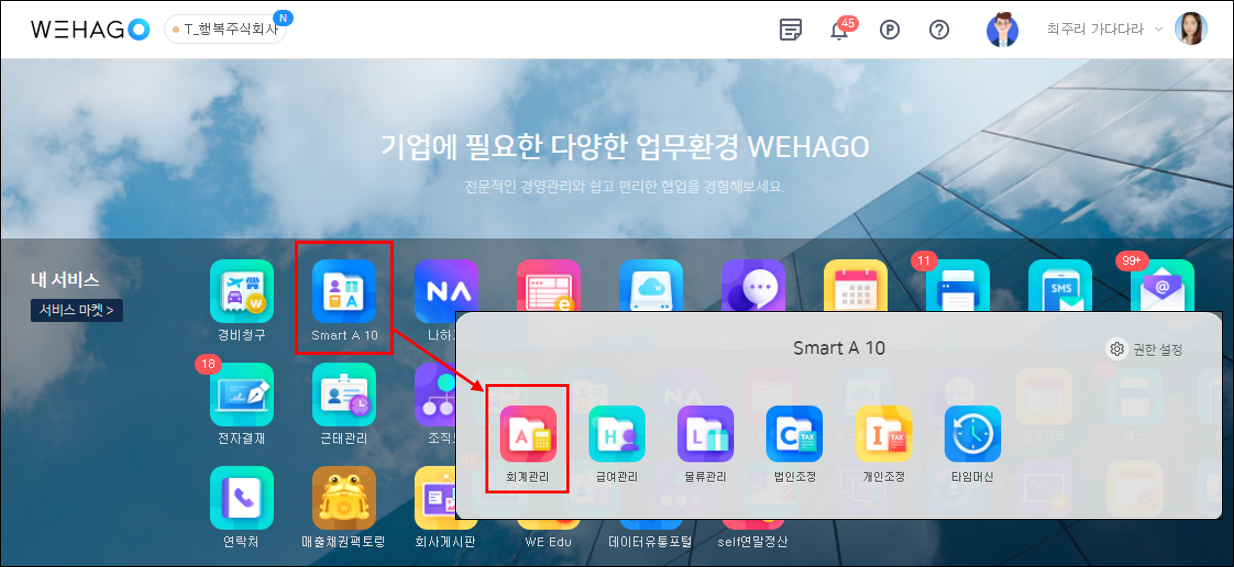Open the help question mark icon

coord(939,30)
